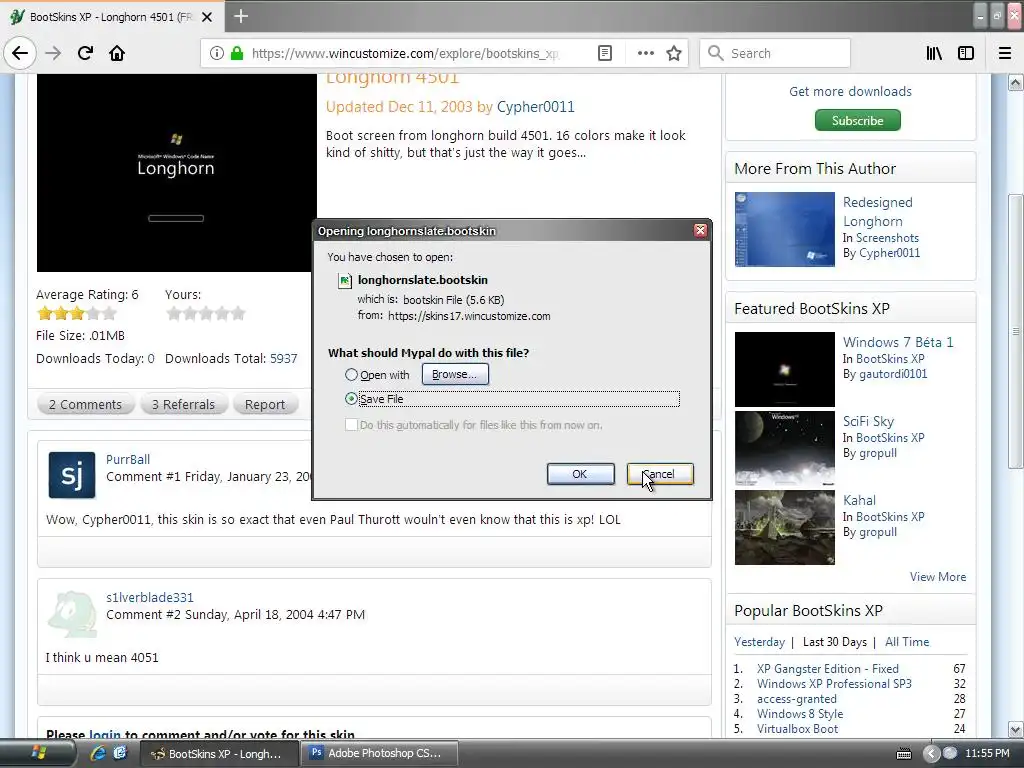Open the Virtualbox Boot link
This screenshot has height=768, width=1024.
pyautogui.click(x=797, y=729)
